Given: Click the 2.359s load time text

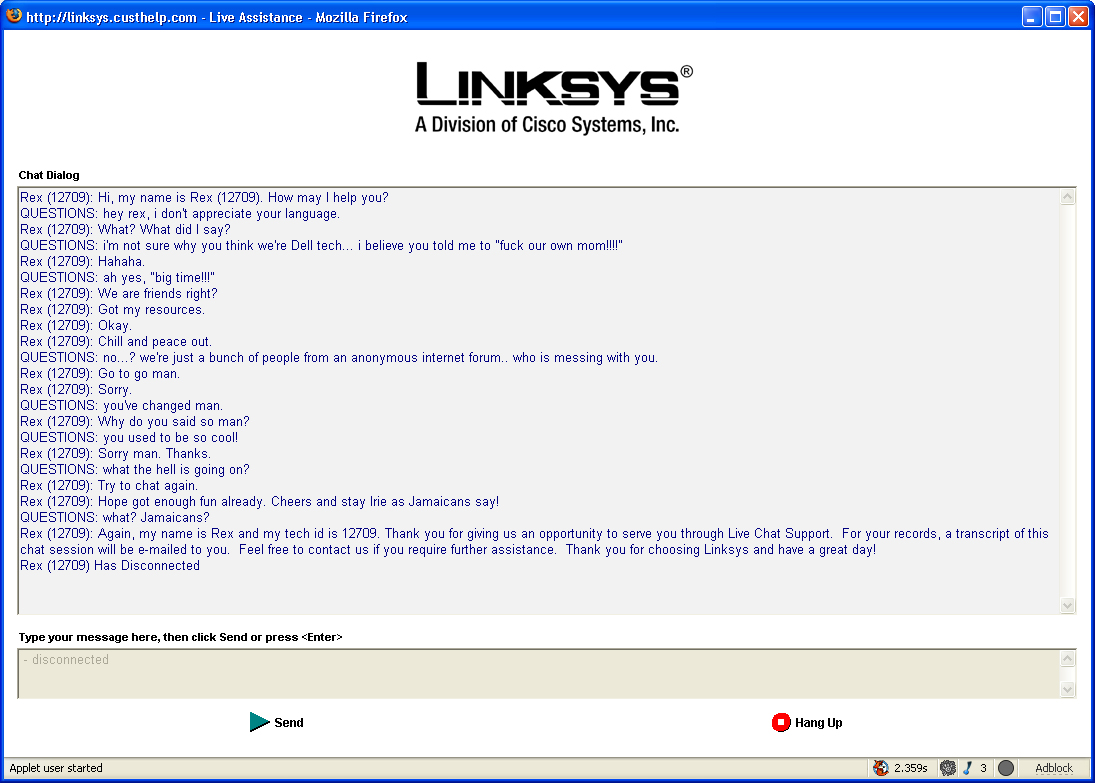Looking at the screenshot, I should tap(911, 768).
